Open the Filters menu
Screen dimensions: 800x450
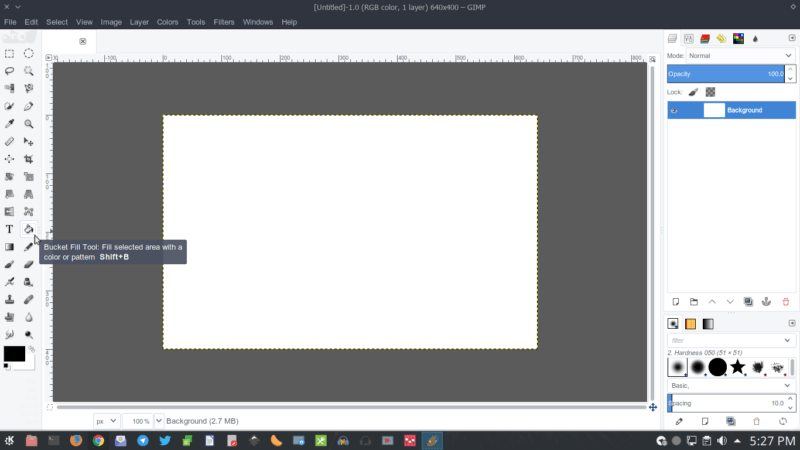point(224,22)
